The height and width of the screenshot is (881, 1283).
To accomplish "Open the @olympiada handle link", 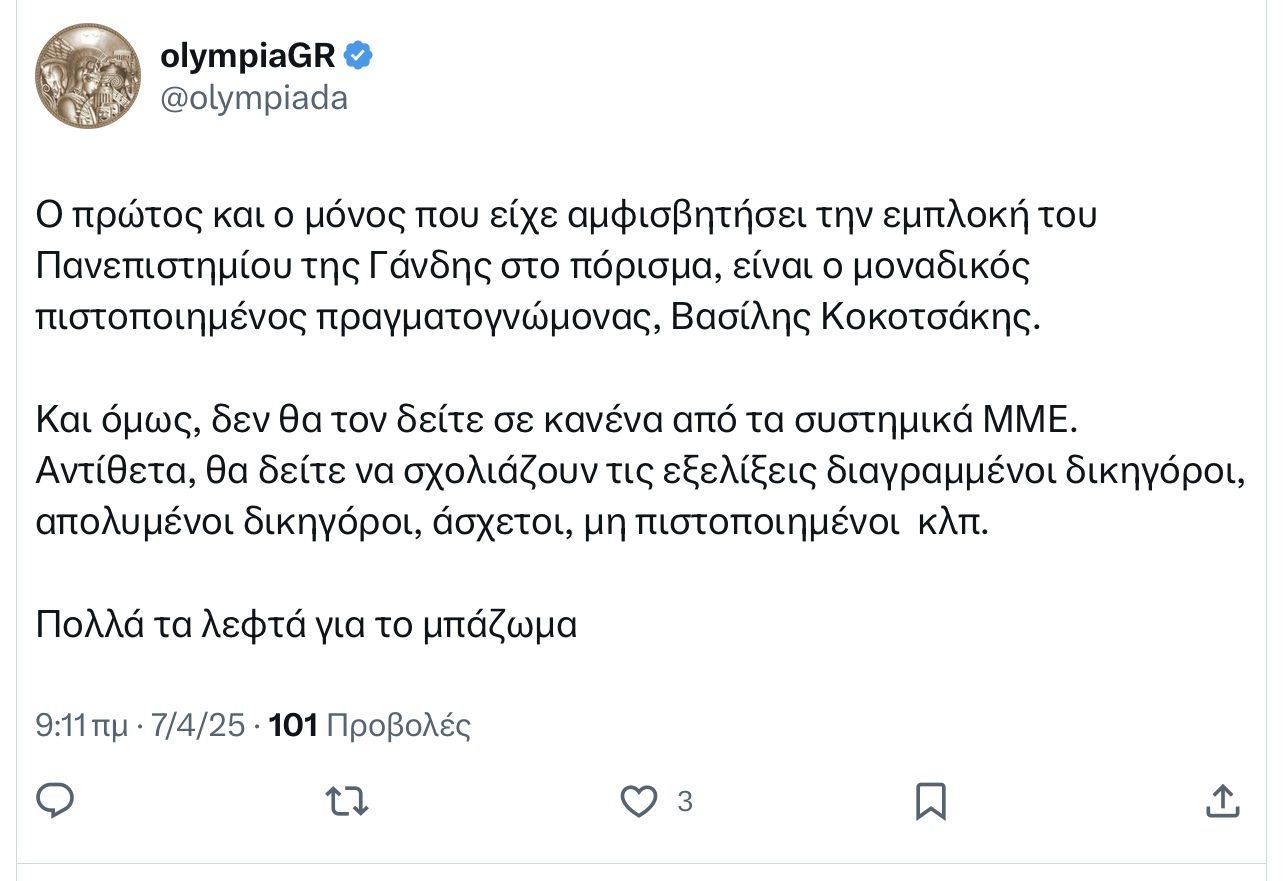I will [254, 98].
